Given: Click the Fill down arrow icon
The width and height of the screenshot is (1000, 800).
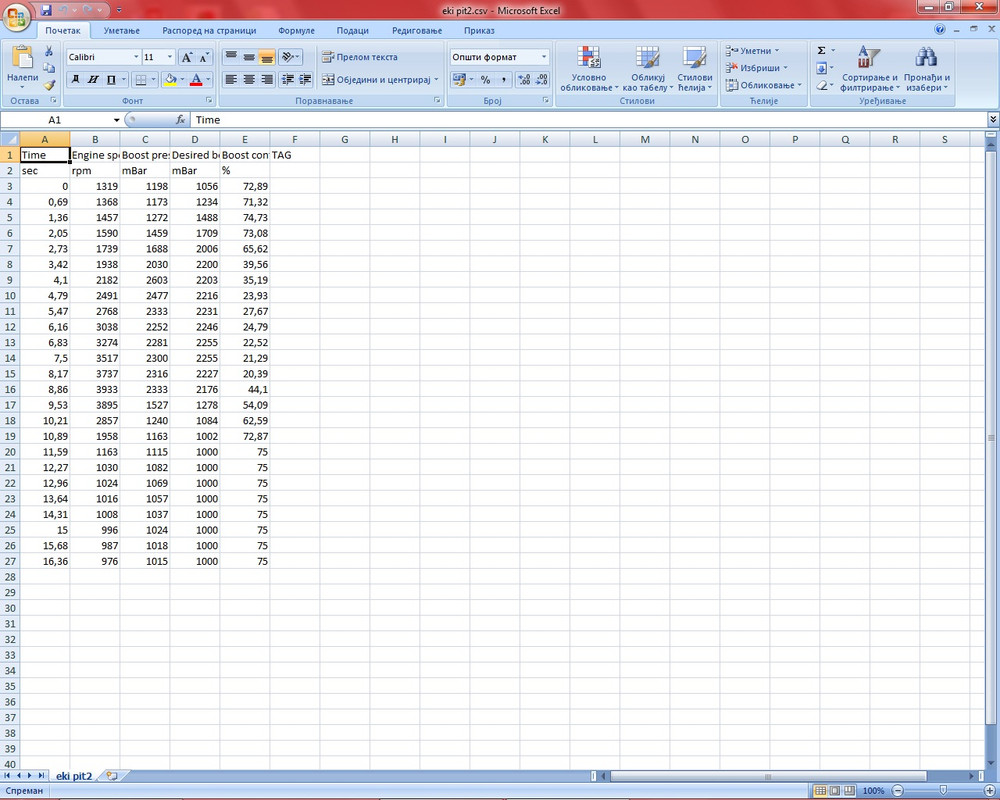Looking at the screenshot, I should pos(821,68).
